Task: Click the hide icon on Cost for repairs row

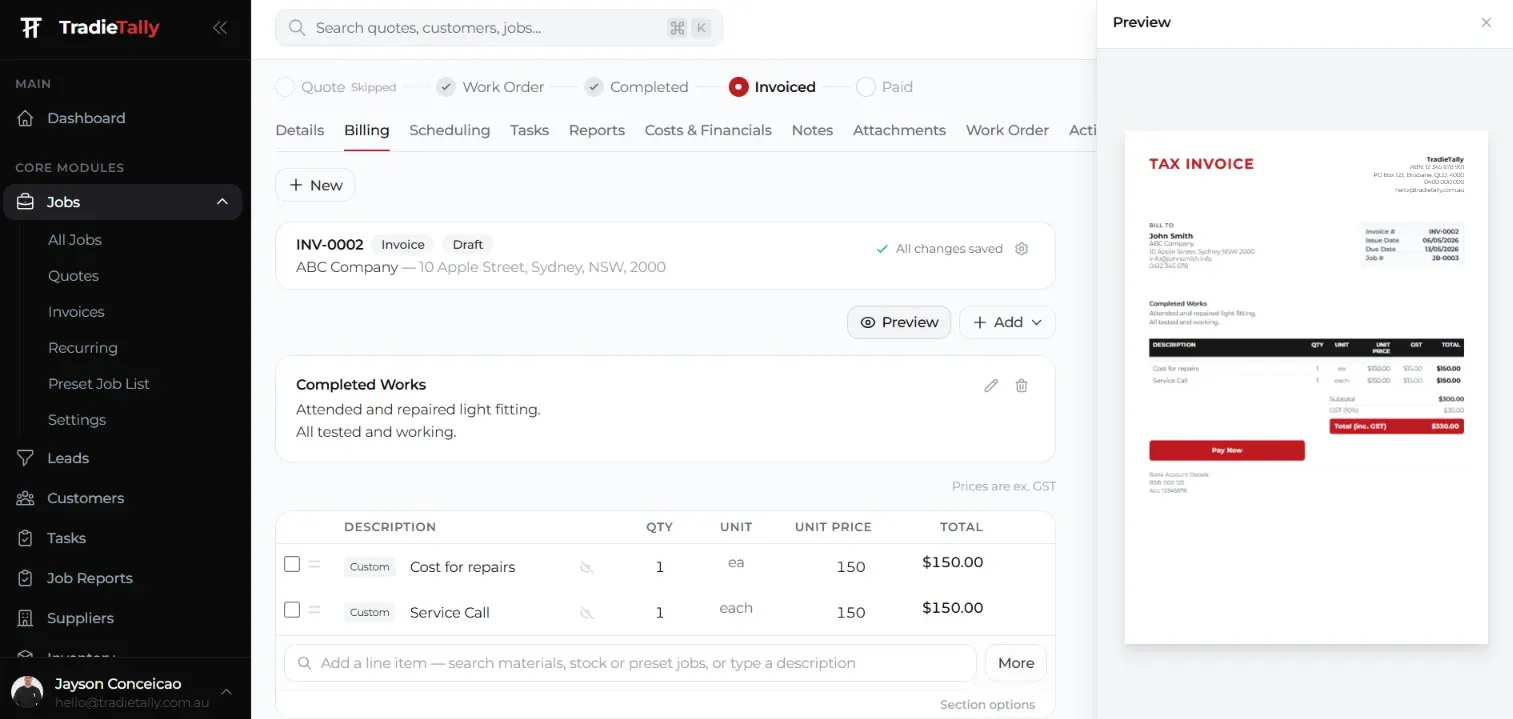Action: click(x=587, y=567)
